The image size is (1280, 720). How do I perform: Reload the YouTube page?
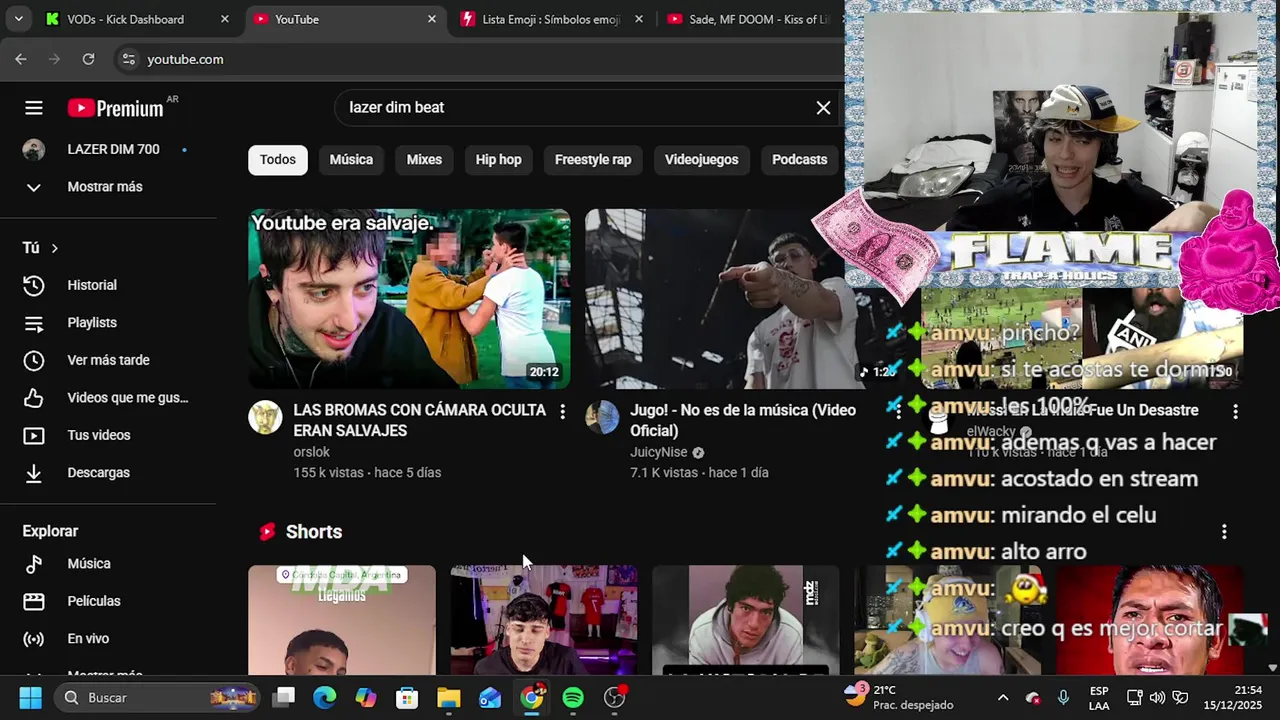click(88, 59)
